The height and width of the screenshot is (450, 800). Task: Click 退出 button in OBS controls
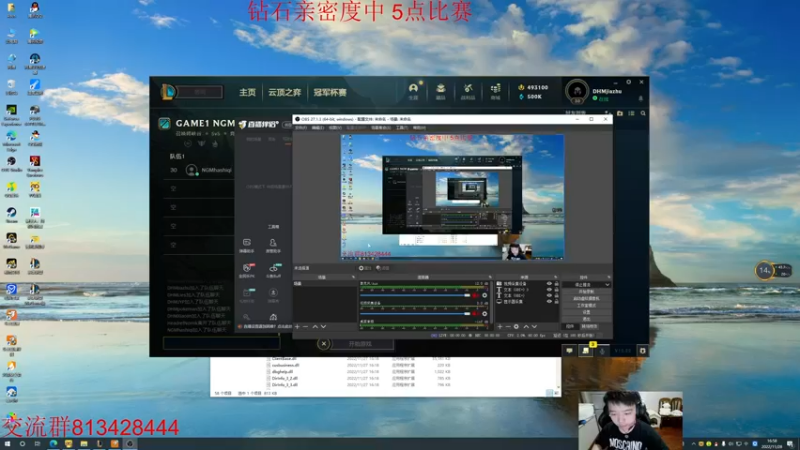coord(586,318)
